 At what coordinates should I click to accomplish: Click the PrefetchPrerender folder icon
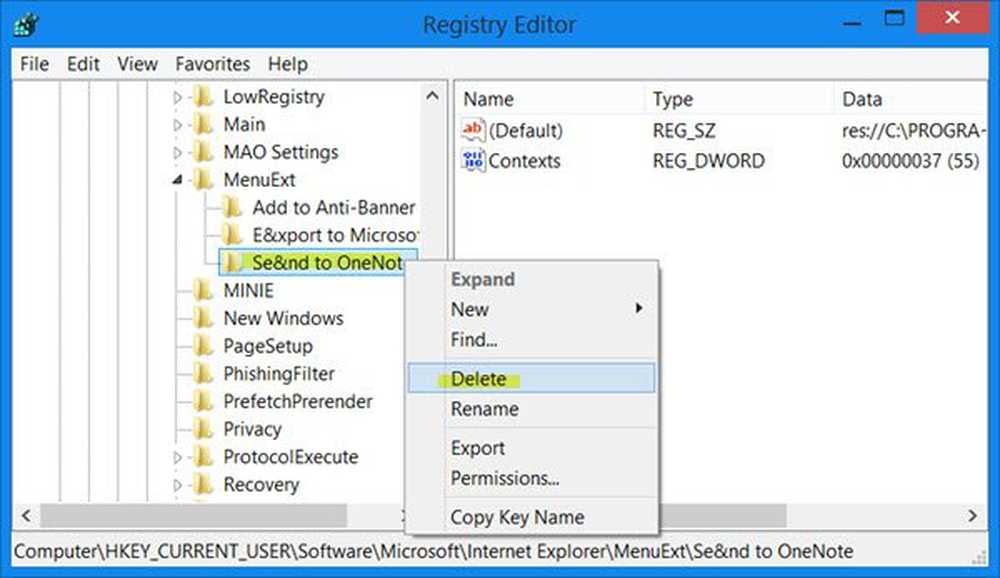(203, 401)
